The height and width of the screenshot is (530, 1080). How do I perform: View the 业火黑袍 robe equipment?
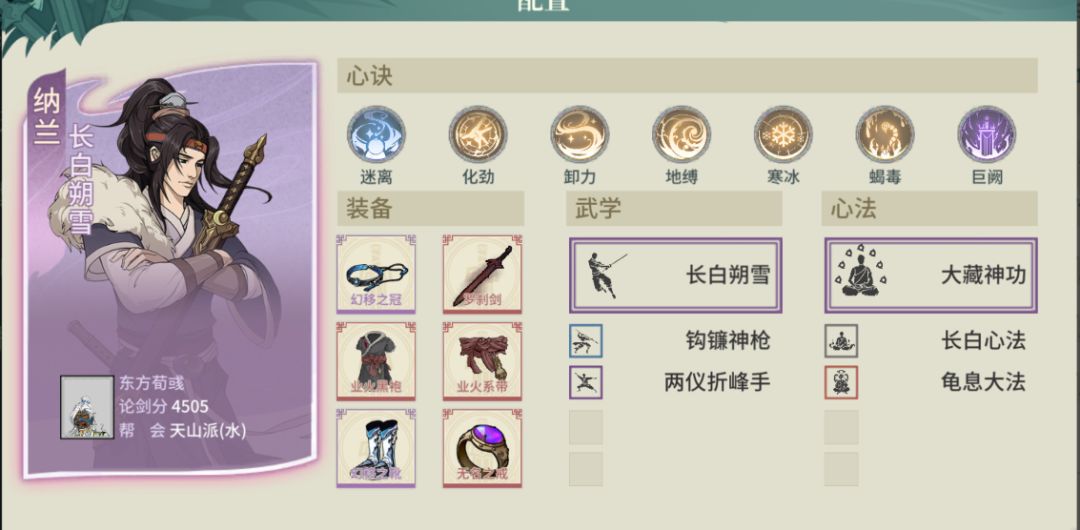376,361
